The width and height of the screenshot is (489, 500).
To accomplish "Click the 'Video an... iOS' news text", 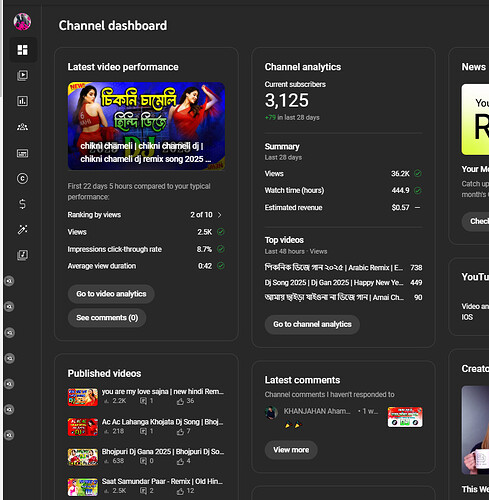I will coord(475,312).
